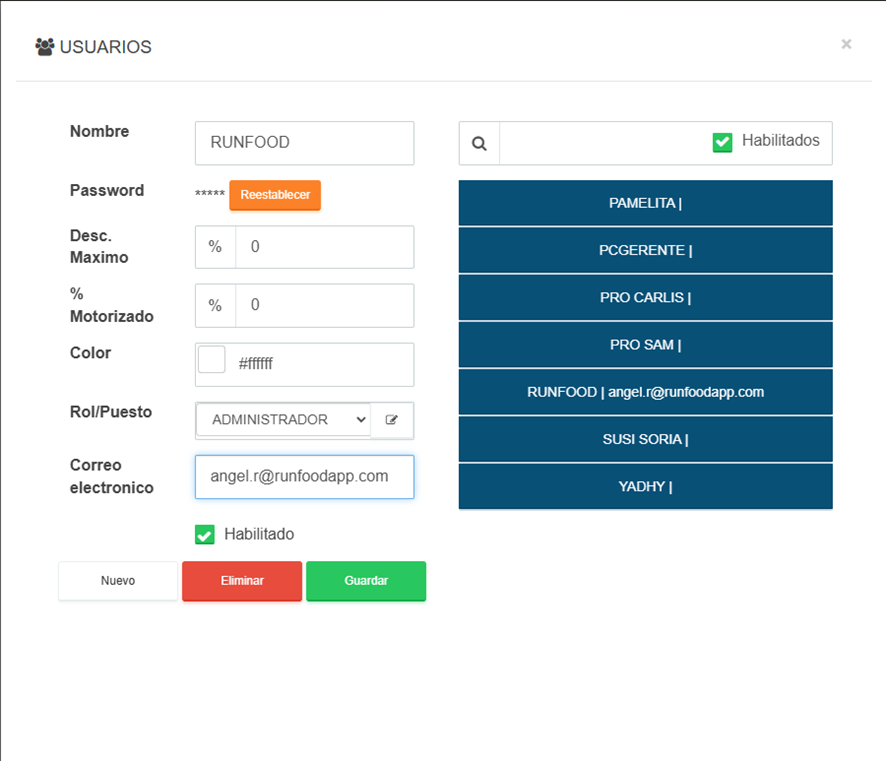Pick PRO SAM from the user list
The height and width of the screenshot is (761, 886).
(645, 345)
